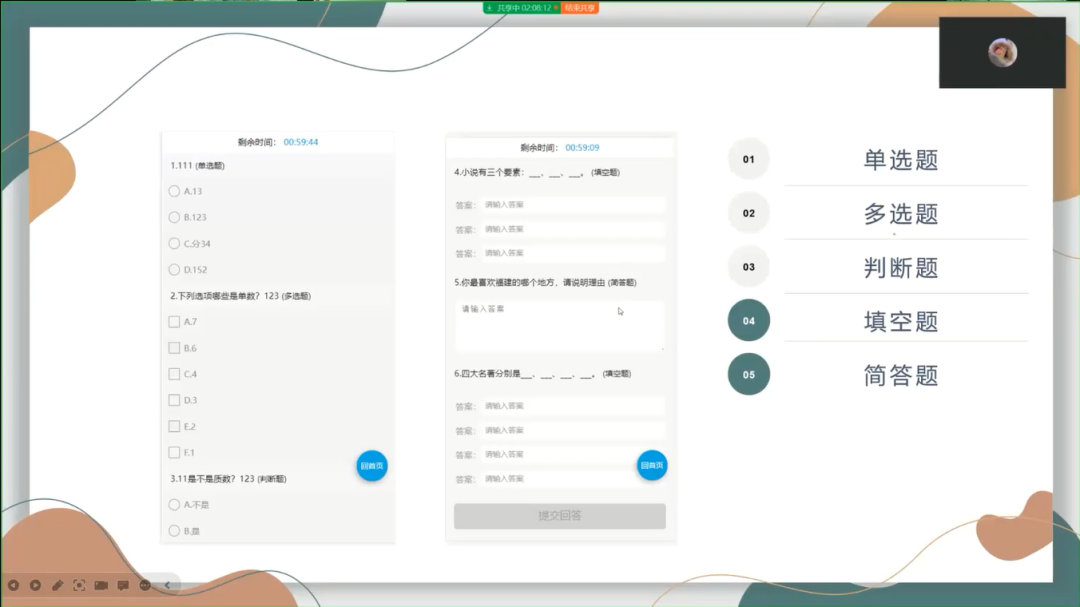Check the E.2 checkbox
The image size is (1080, 607).
click(174, 426)
